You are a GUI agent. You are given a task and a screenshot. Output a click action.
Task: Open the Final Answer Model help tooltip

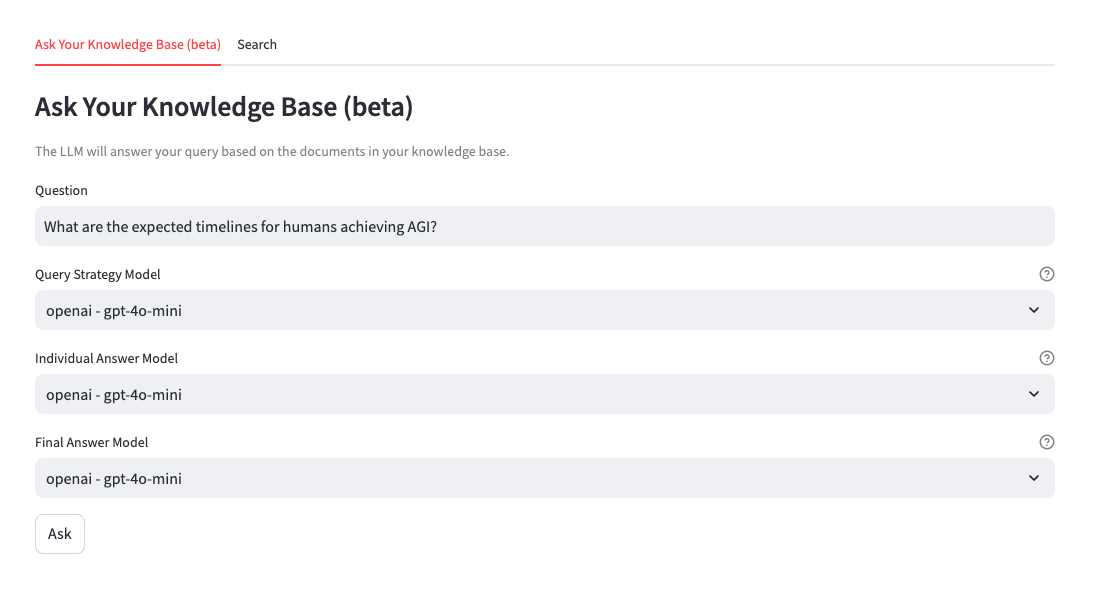(1047, 442)
